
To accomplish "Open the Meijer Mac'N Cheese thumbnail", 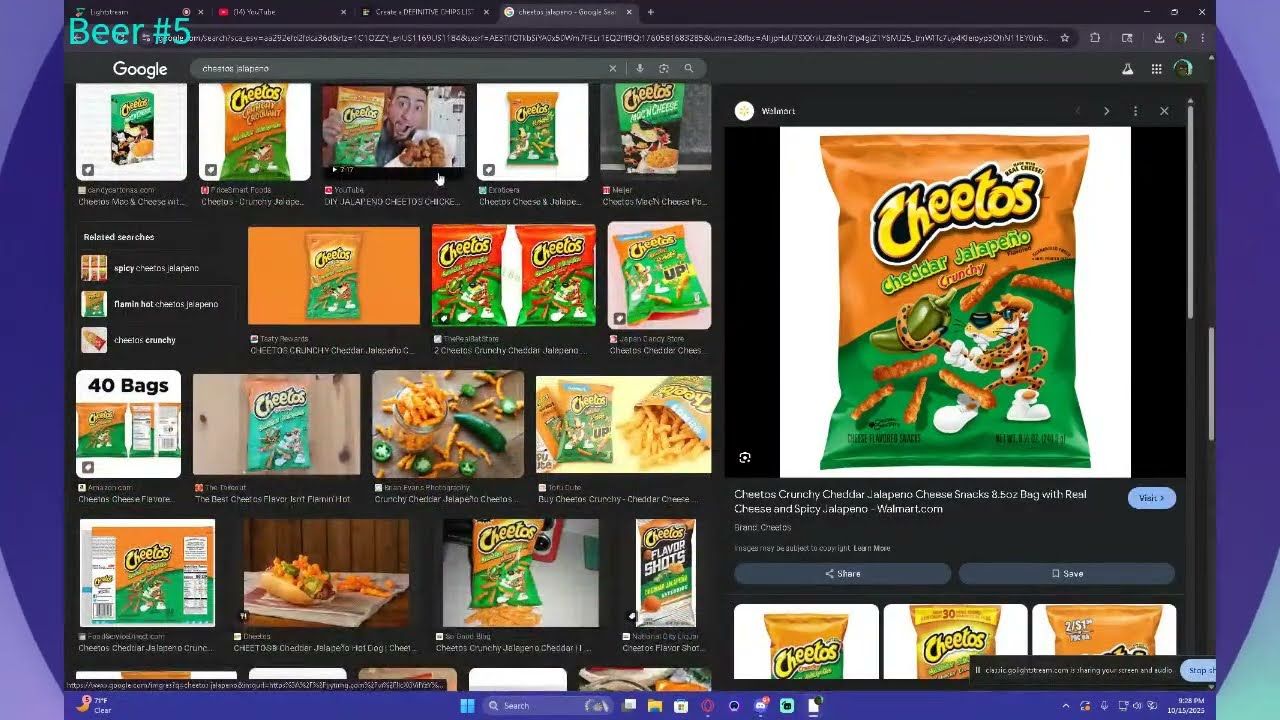I will 655,131.
